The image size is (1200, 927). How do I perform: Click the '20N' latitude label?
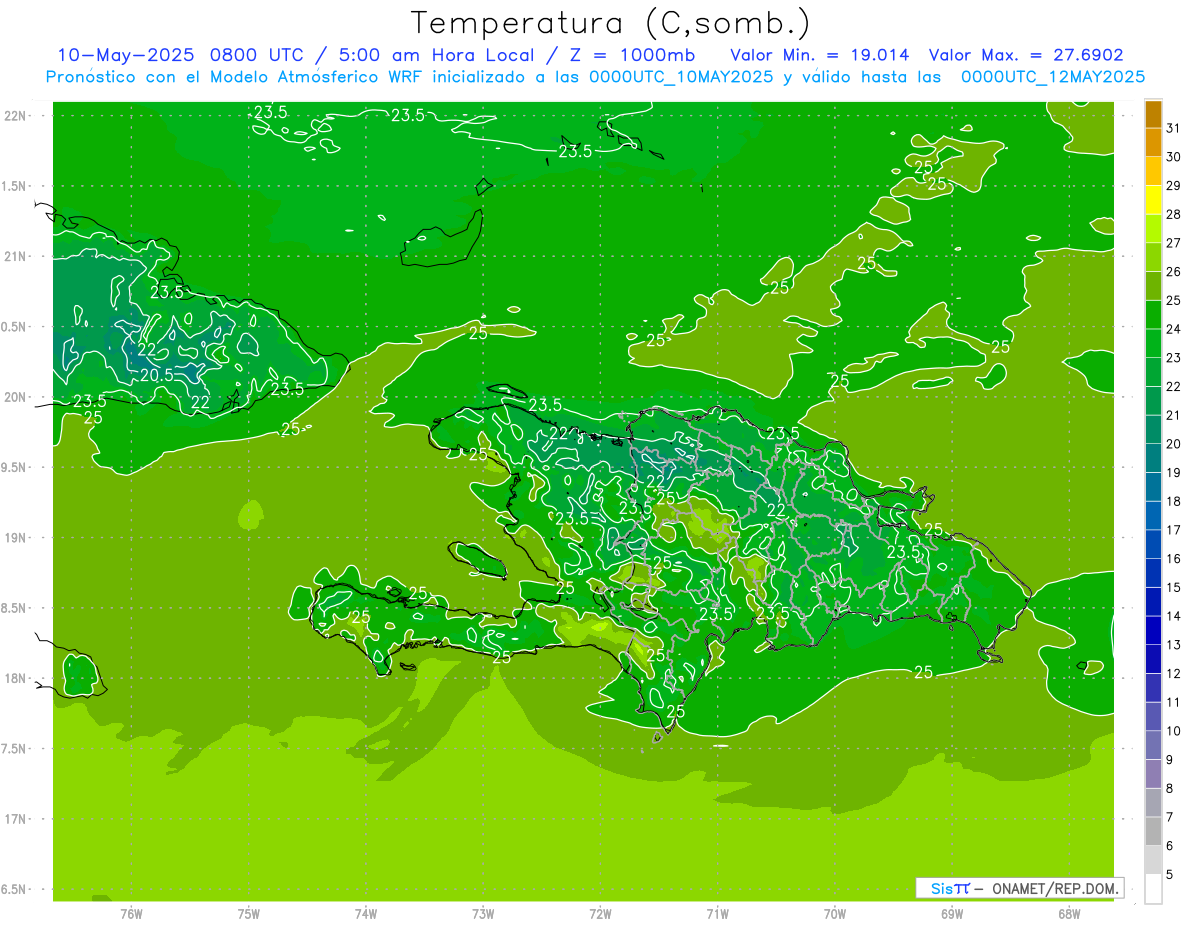[16, 397]
